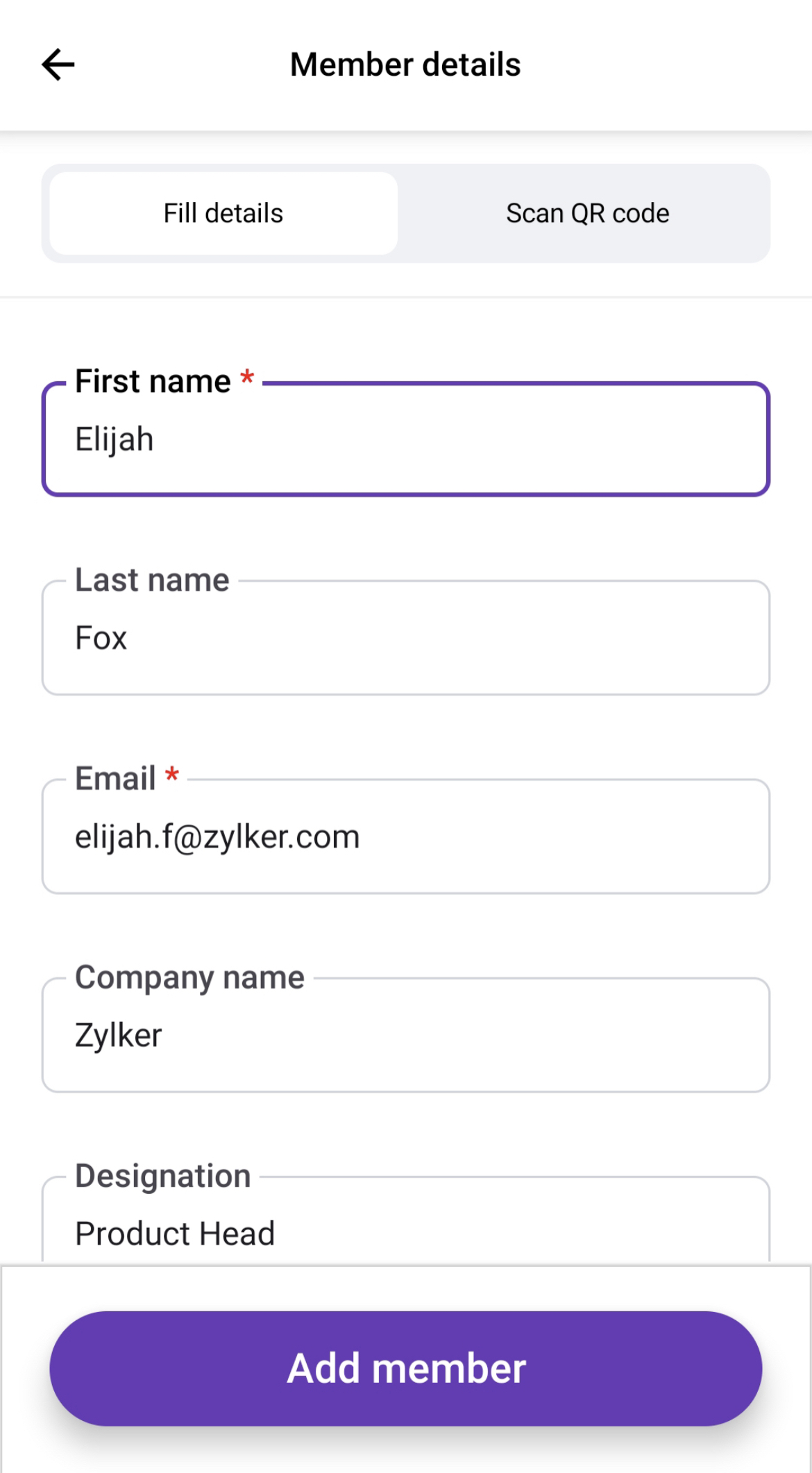Place cursor on the Elijah text
The image size is (812, 1473).
tap(115, 440)
